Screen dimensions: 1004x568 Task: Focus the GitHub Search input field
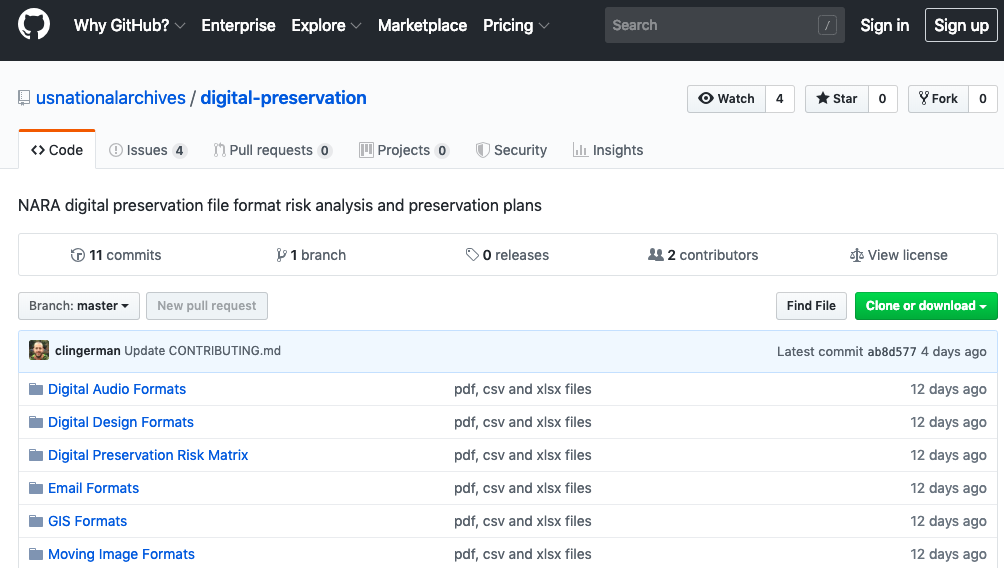click(725, 26)
